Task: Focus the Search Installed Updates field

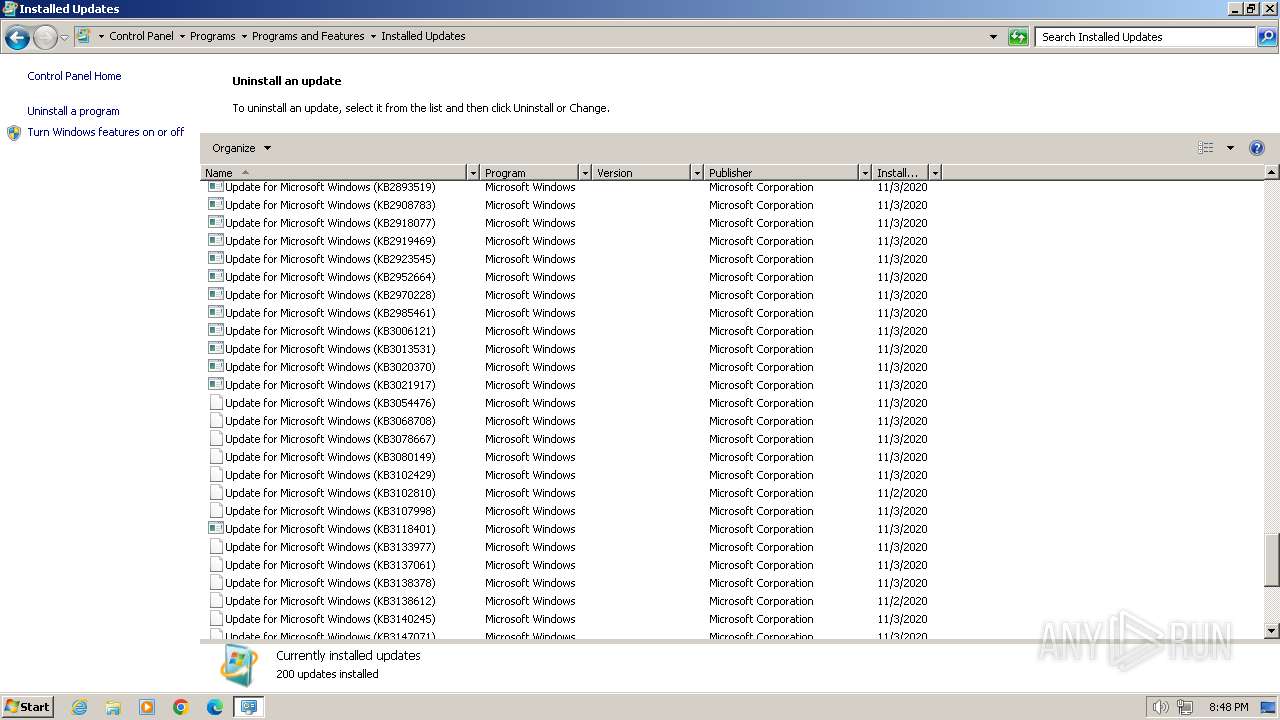Action: coord(1145,37)
